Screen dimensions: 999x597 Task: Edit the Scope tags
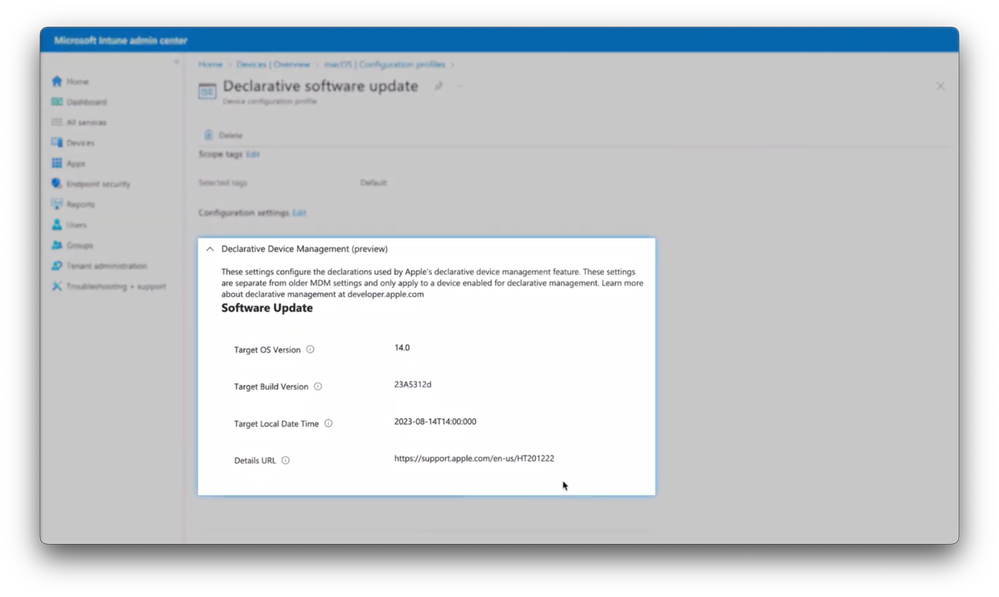tap(253, 154)
